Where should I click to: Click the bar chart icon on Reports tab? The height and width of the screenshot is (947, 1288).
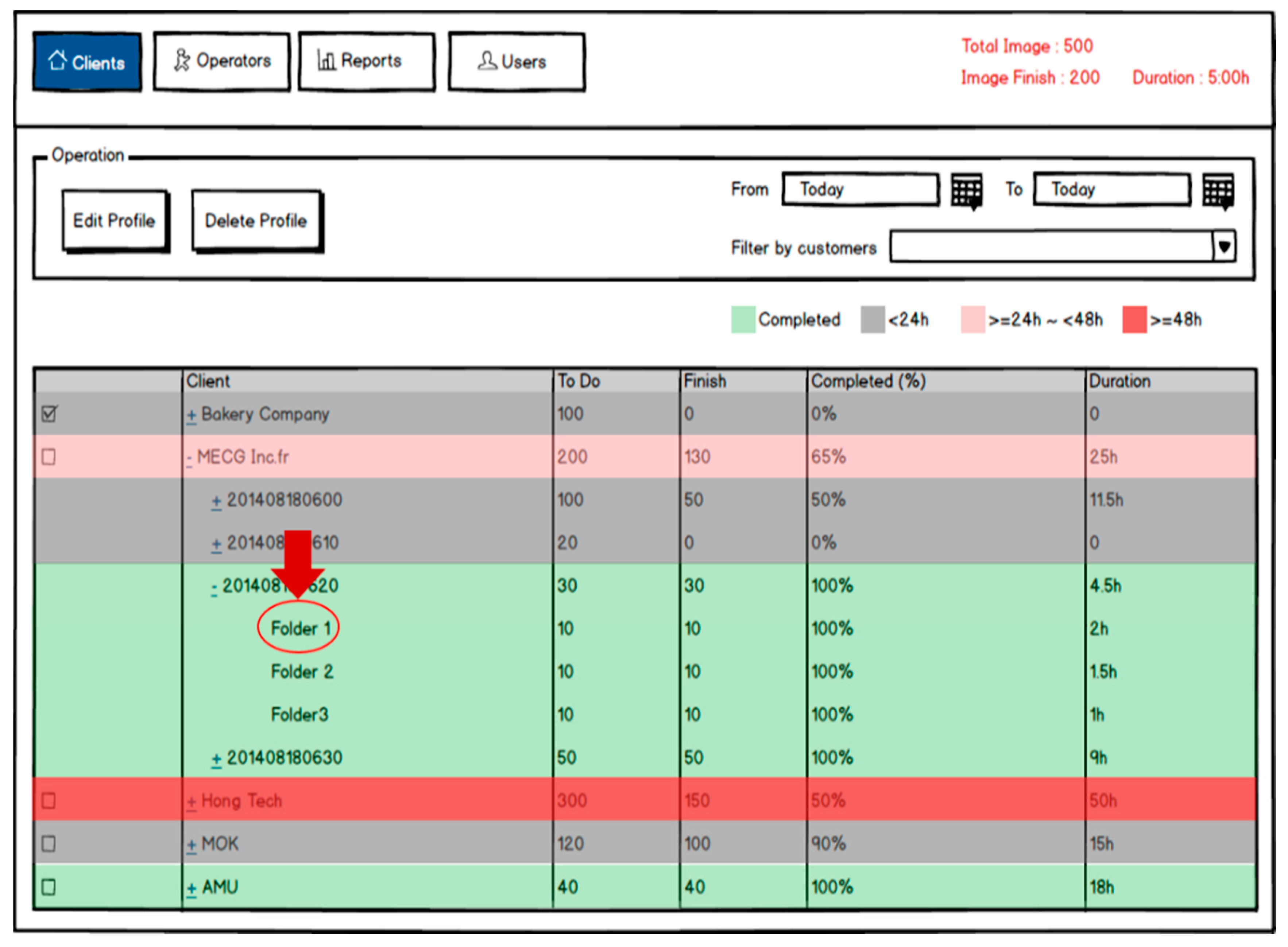pyautogui.click(x=326, y=59)
